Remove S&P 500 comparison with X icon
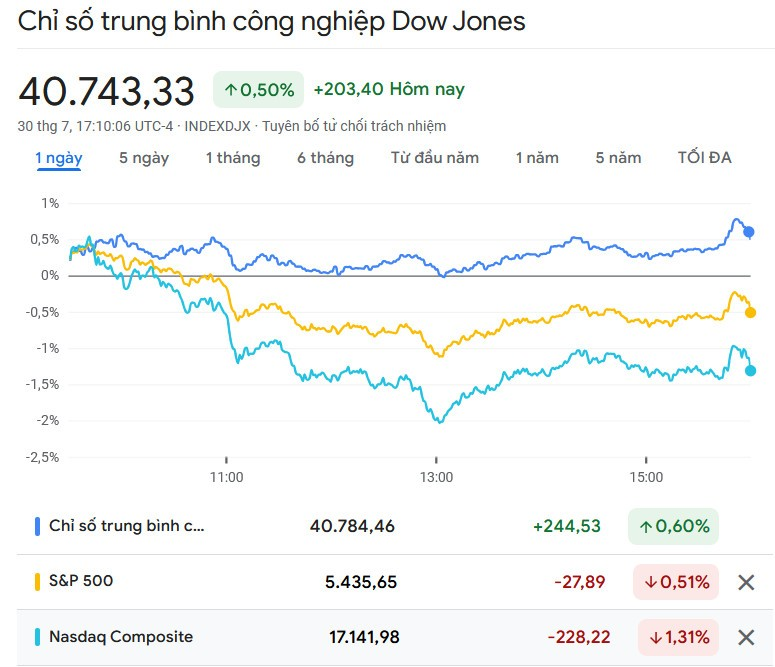 746,582
